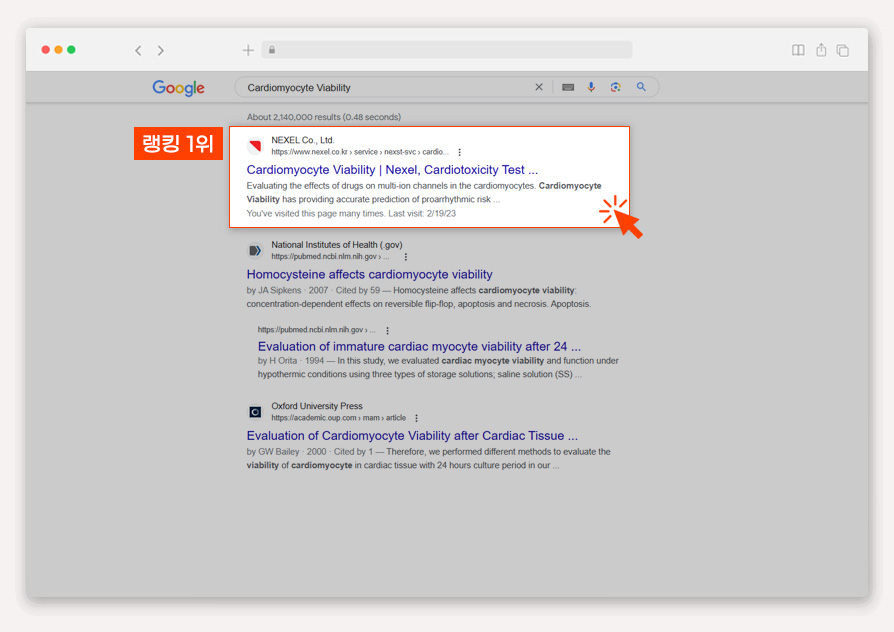Go forward using the browser forward arrow
Viewport: 894px width, 632px height.
(161, 51)
